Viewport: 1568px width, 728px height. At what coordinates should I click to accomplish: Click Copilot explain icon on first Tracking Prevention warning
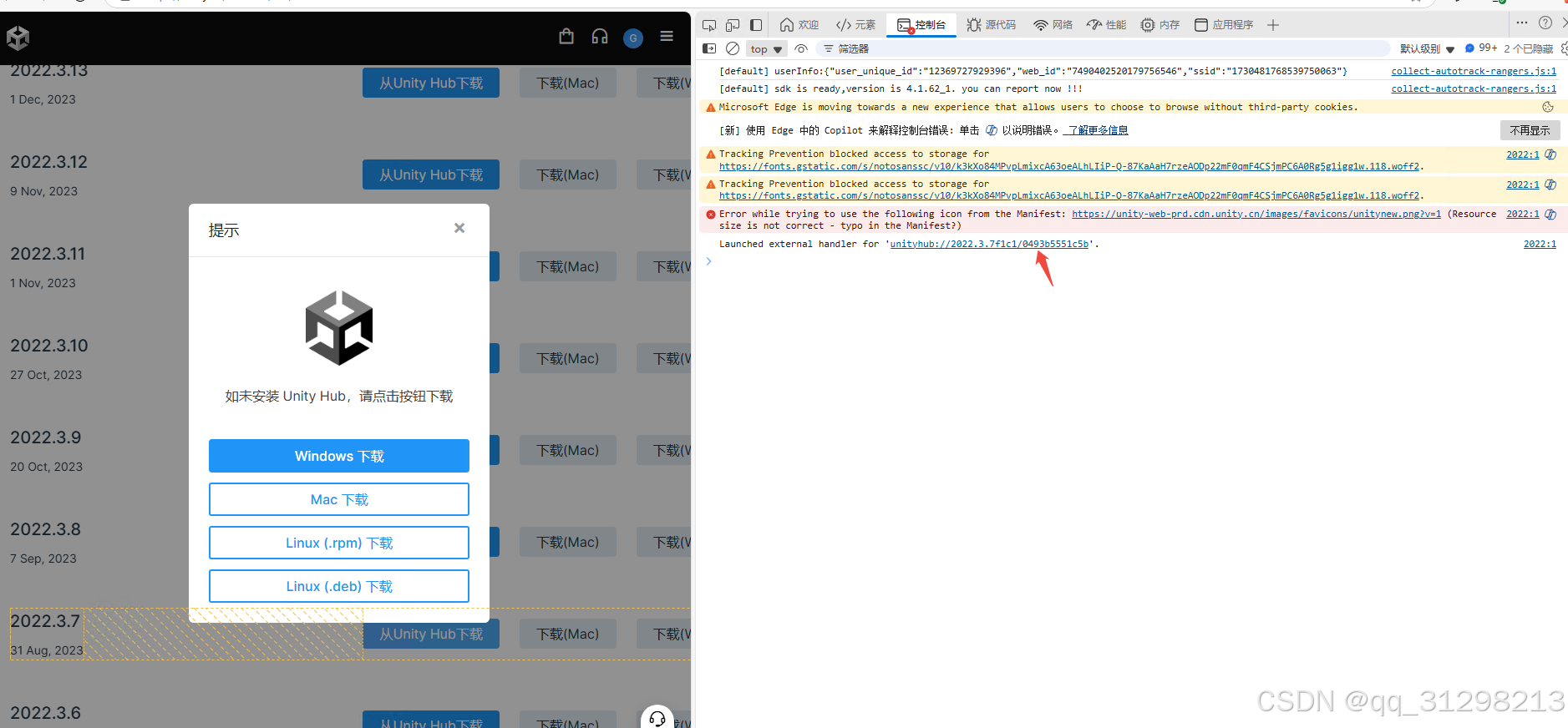(1550, 154)
